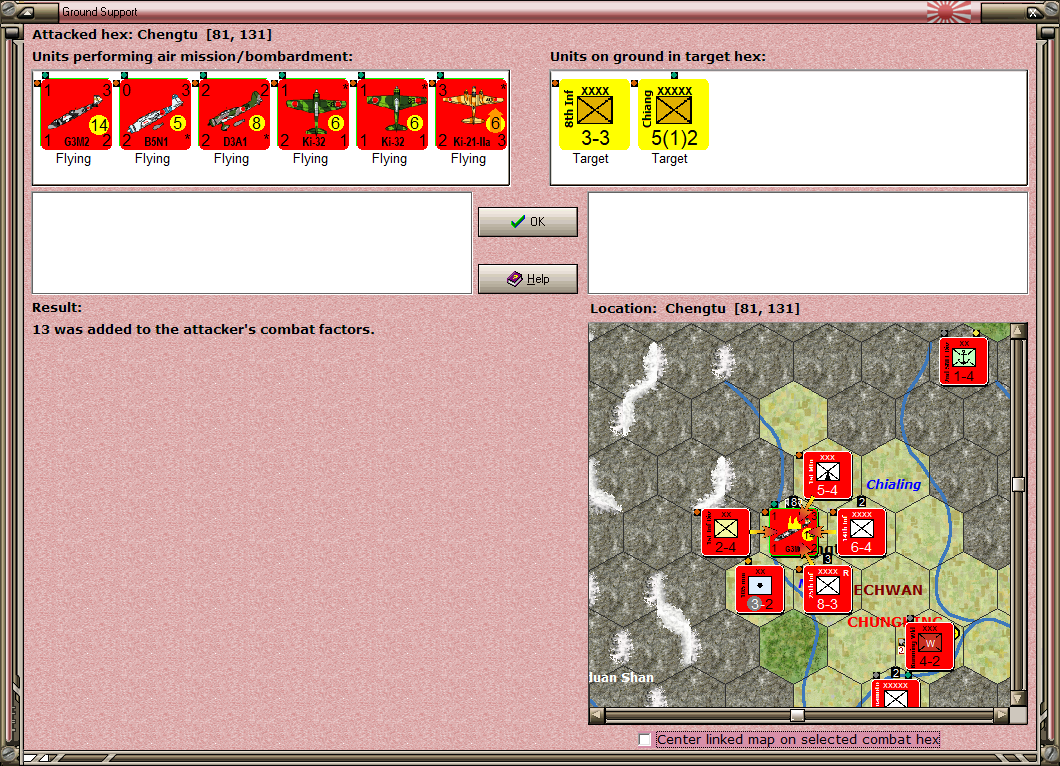
Task: Click the map's horizontal scroll left arrow
Action: pos(597,715)
